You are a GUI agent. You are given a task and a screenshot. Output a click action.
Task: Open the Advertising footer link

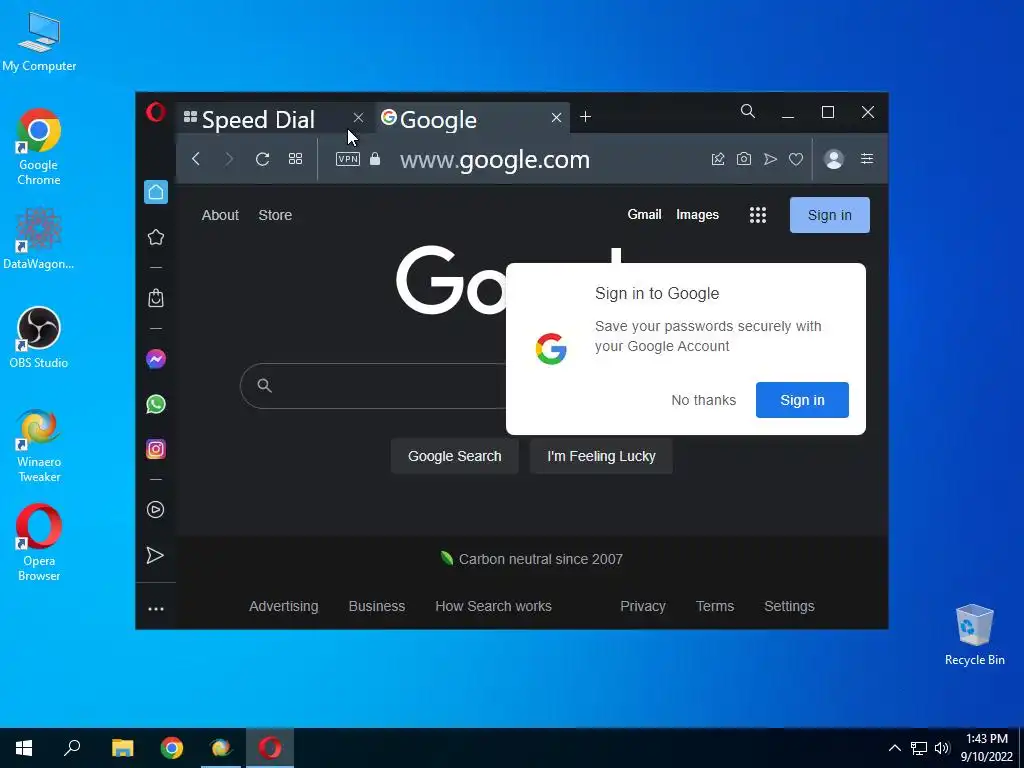click(283, 606)
